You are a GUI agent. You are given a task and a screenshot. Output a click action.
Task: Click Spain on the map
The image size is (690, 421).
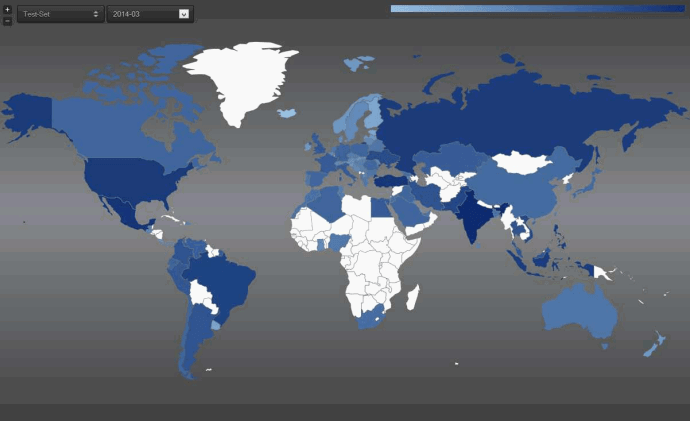point(316,178)
